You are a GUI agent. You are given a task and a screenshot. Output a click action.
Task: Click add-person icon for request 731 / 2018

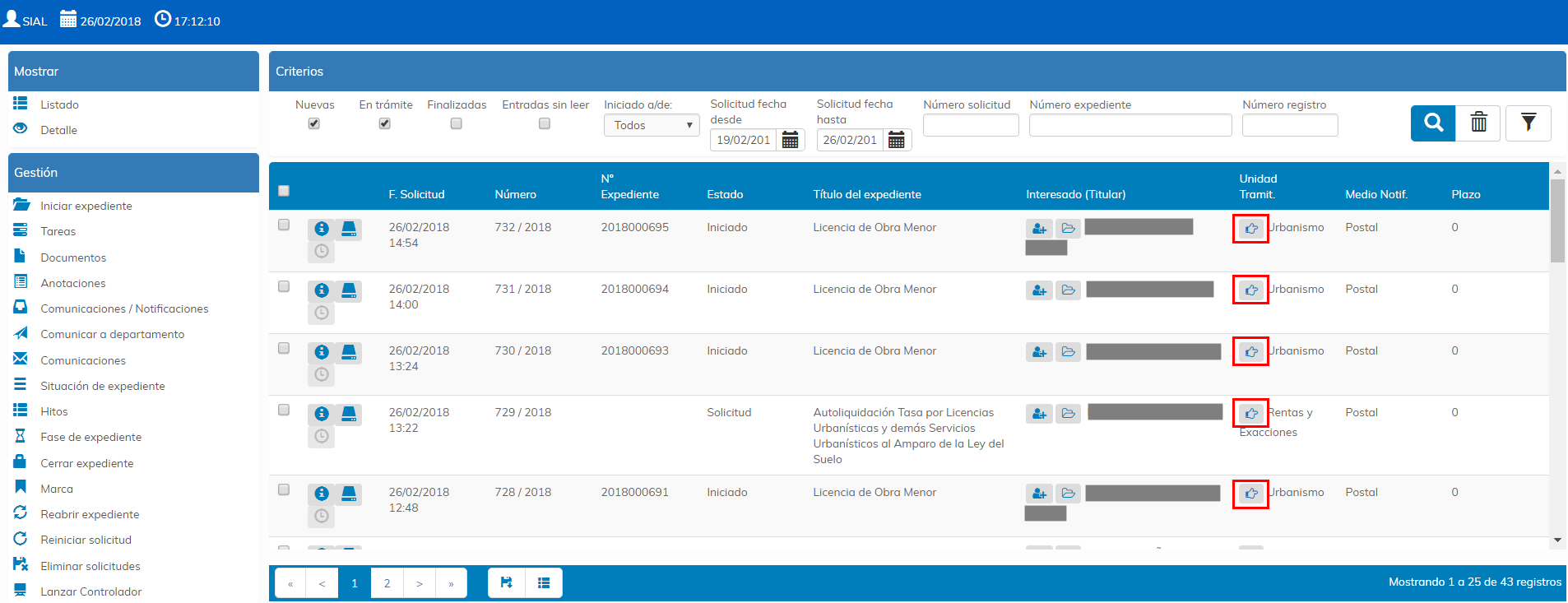(x=1039, y=290)
